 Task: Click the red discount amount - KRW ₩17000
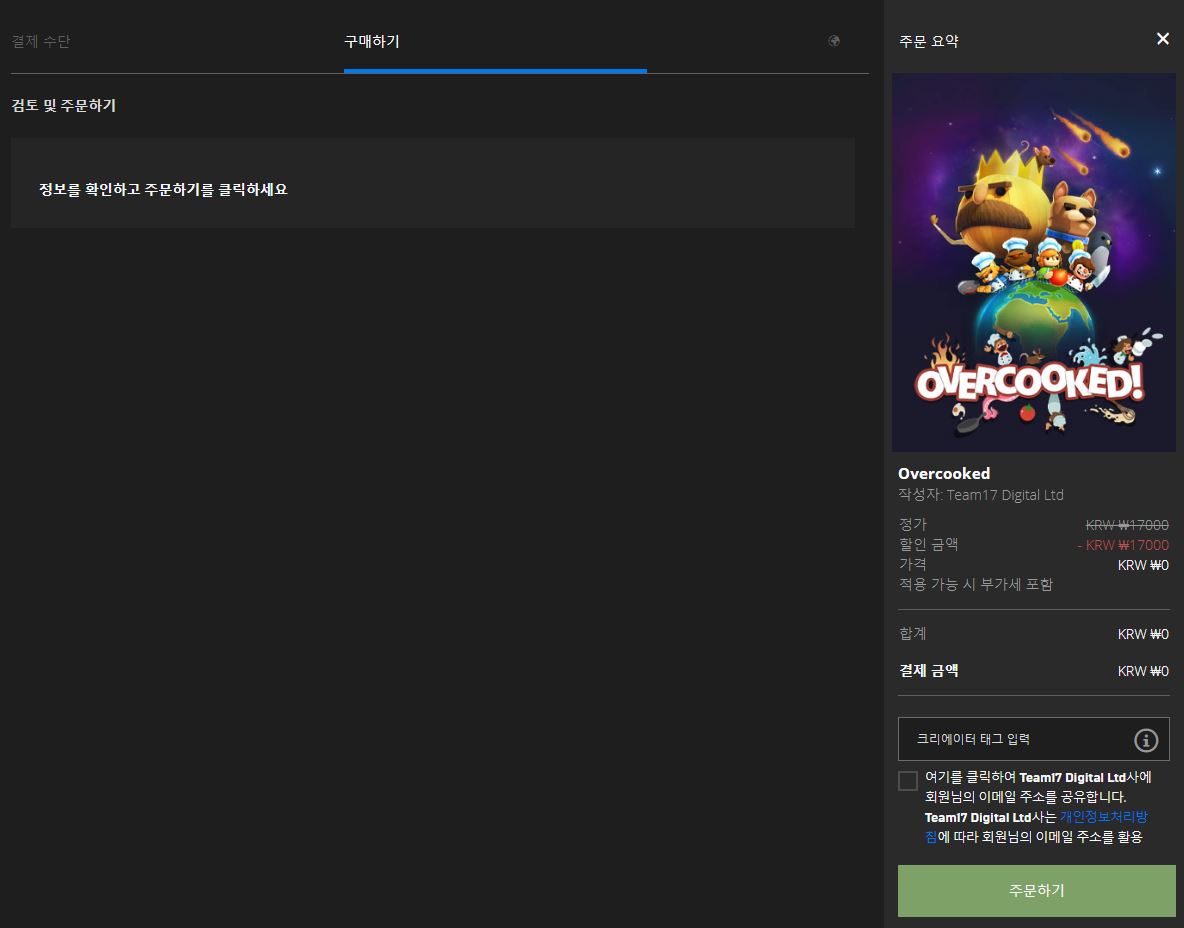pos(1123,545)
